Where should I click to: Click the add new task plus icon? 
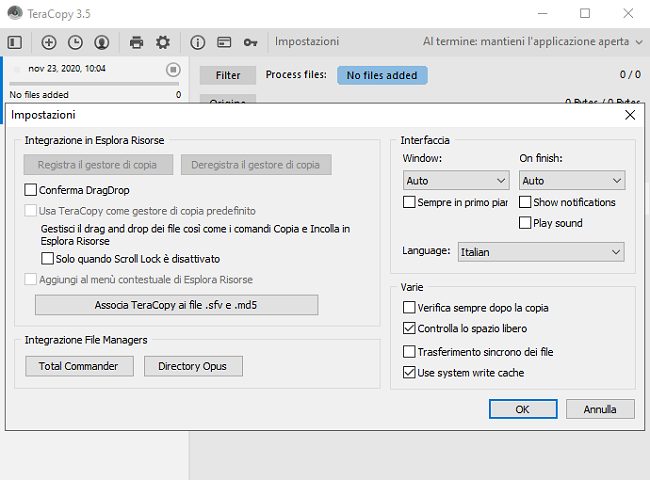point(49,42)
